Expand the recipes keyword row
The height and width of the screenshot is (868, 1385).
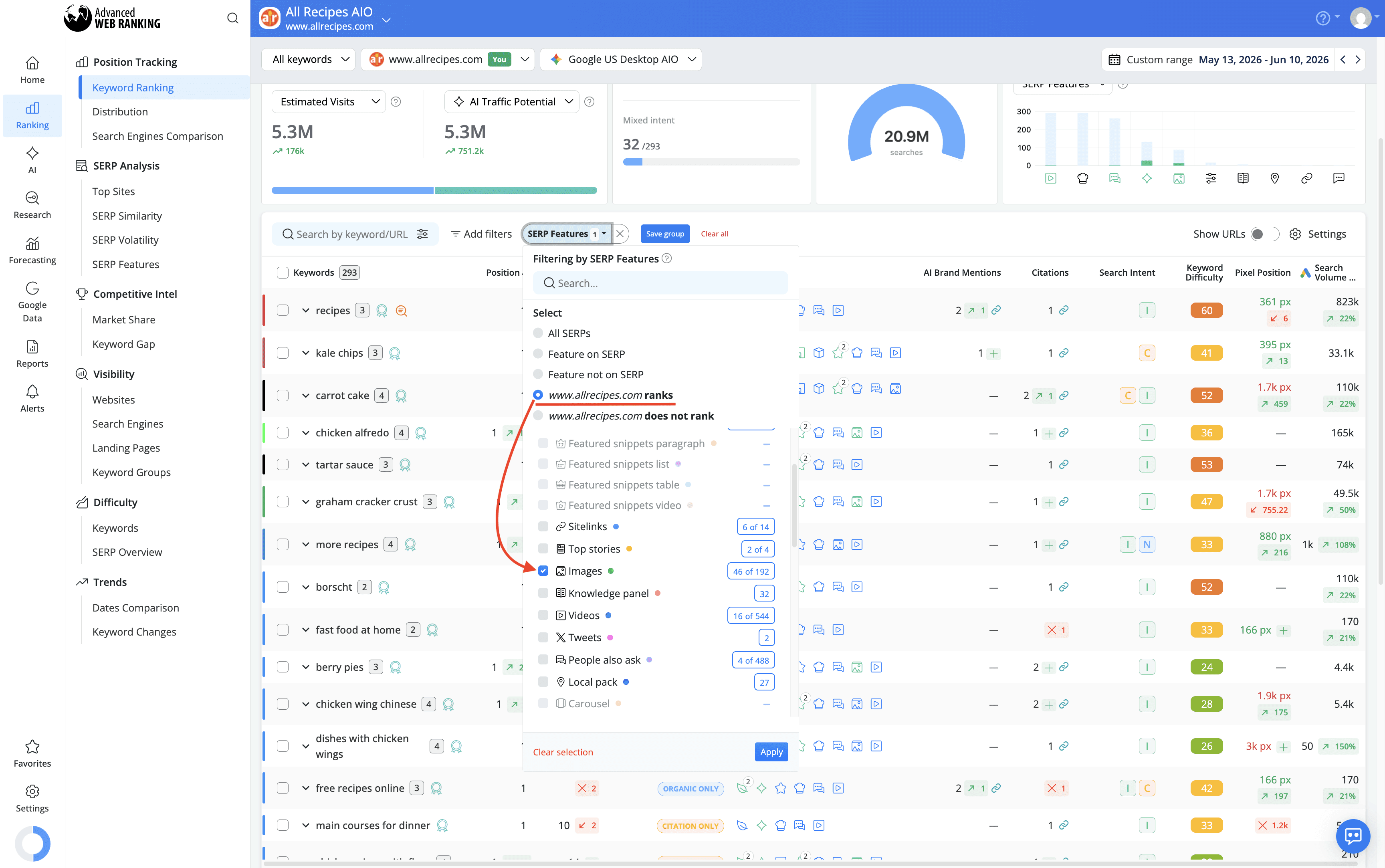click(x=305, y=311)
